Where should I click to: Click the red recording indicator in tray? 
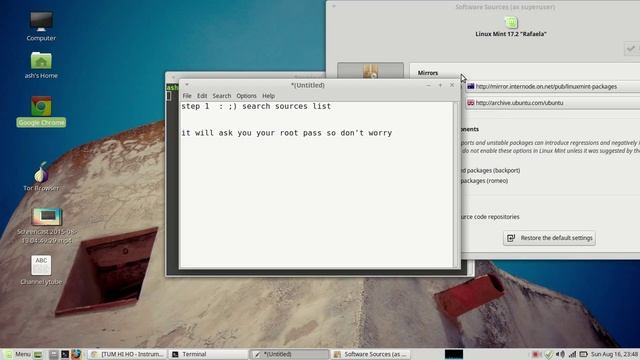pyautogui.click(x=536, y=354)
